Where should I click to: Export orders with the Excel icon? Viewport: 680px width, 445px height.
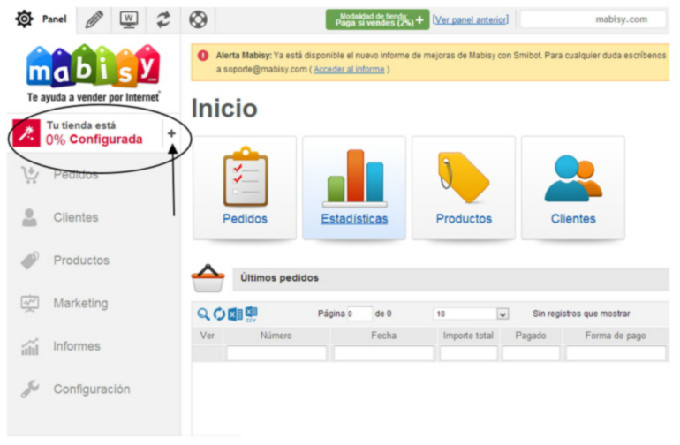[x=235, y=314]
